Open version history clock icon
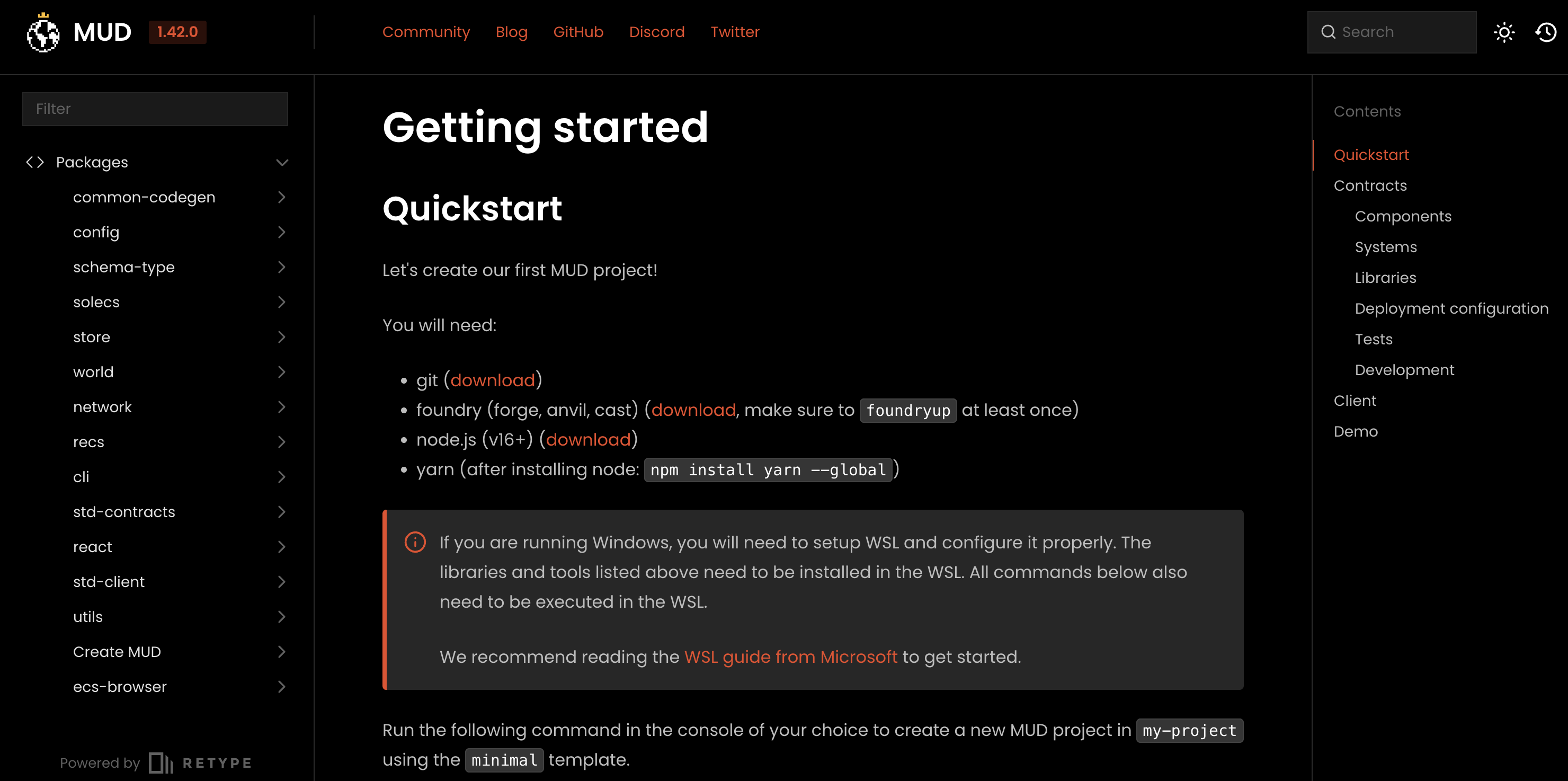The height and width of the screenshot is (781, 1568). 1545,32
